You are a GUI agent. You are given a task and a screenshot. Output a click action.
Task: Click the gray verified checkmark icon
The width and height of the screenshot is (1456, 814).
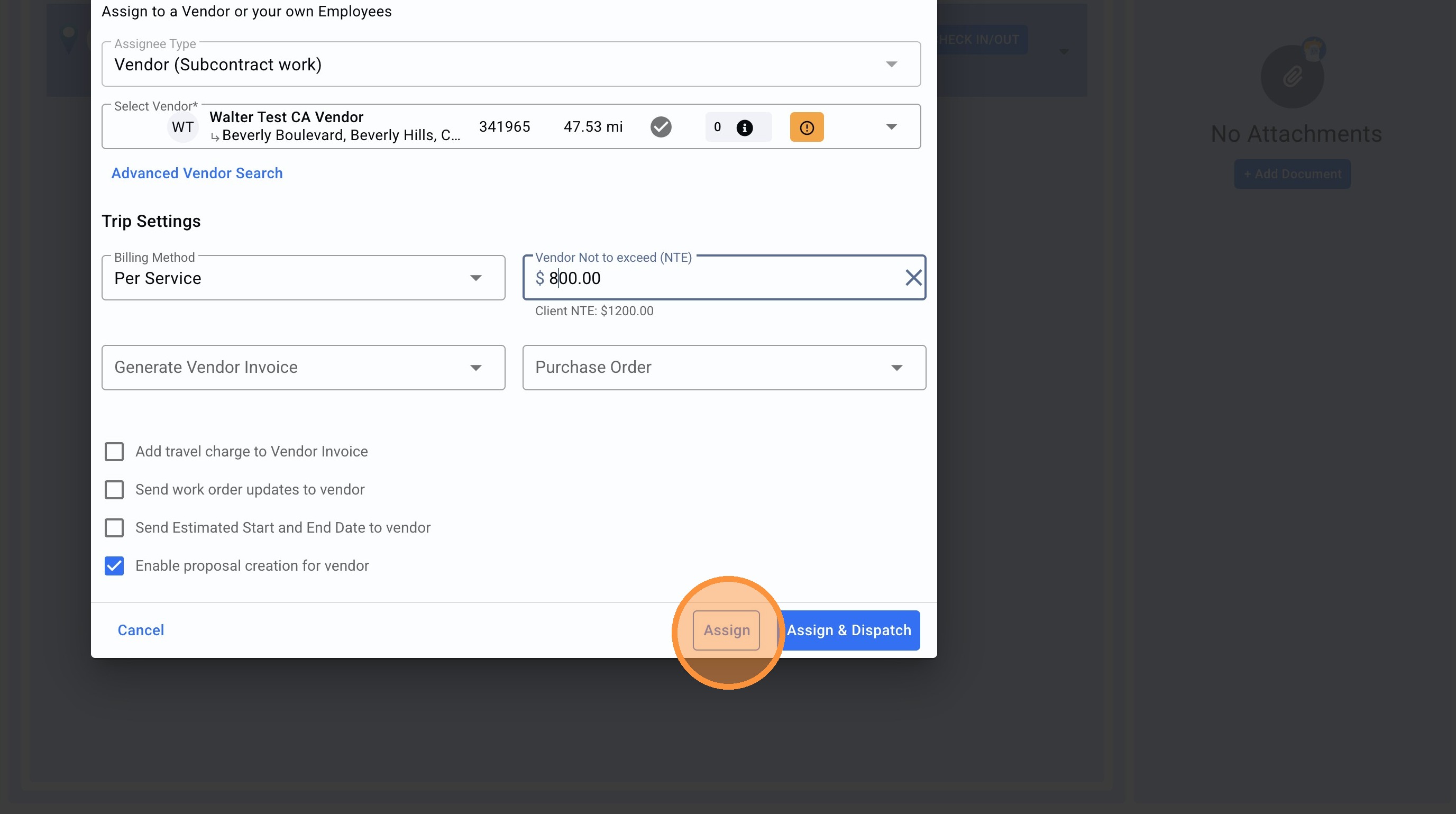661,127
